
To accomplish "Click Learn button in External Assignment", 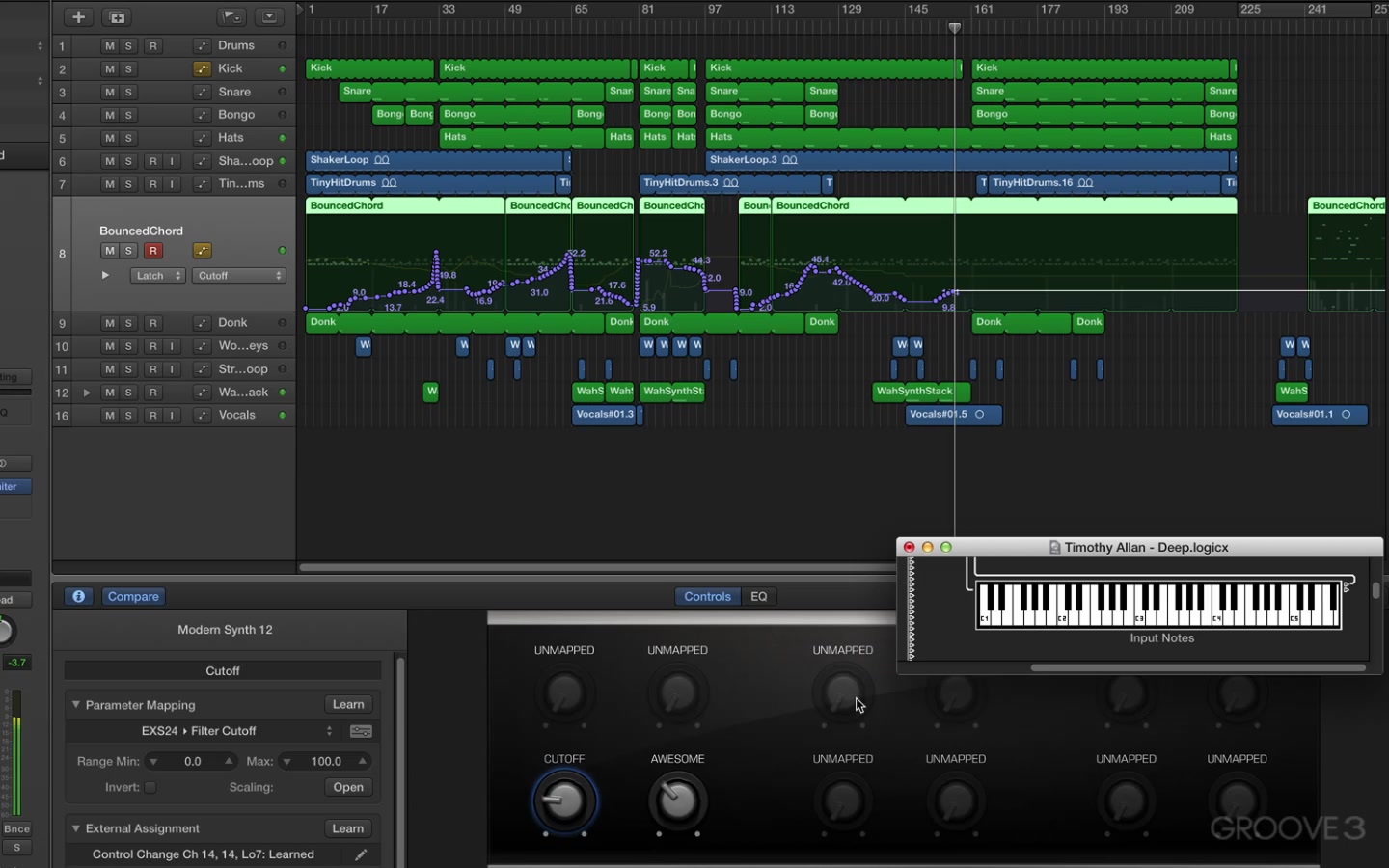I will click(x=348, y=828).
